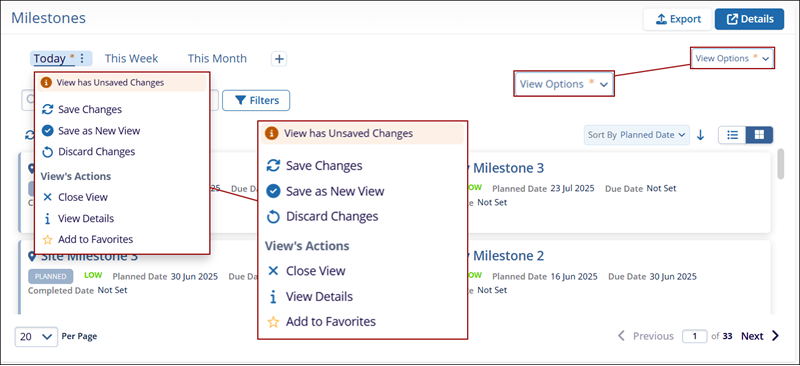Switch to the This Week tab
800x366 pixels.
click(x=132, y=59)
